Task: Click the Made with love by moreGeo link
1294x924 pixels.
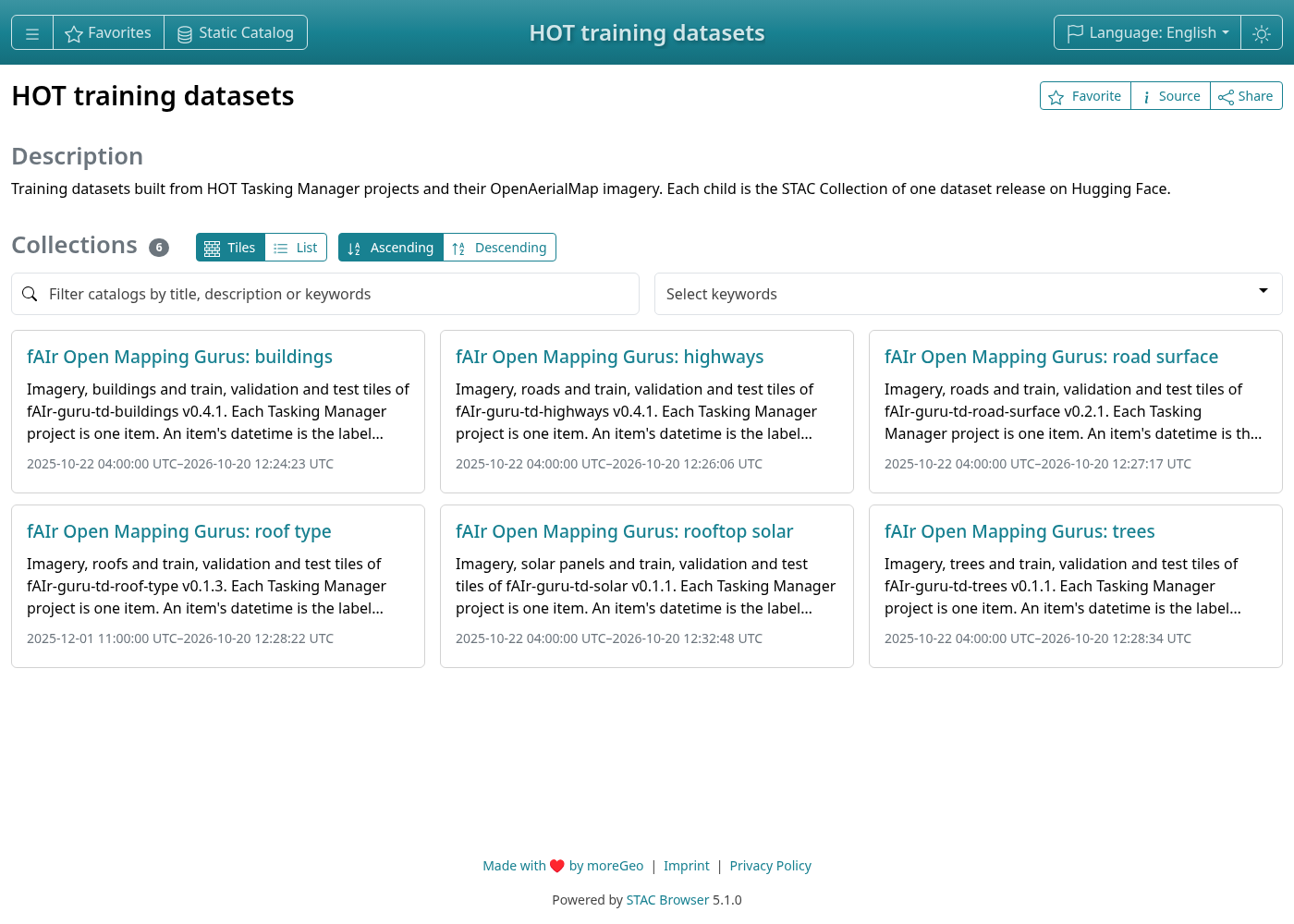Action: [x=563, y=866]
